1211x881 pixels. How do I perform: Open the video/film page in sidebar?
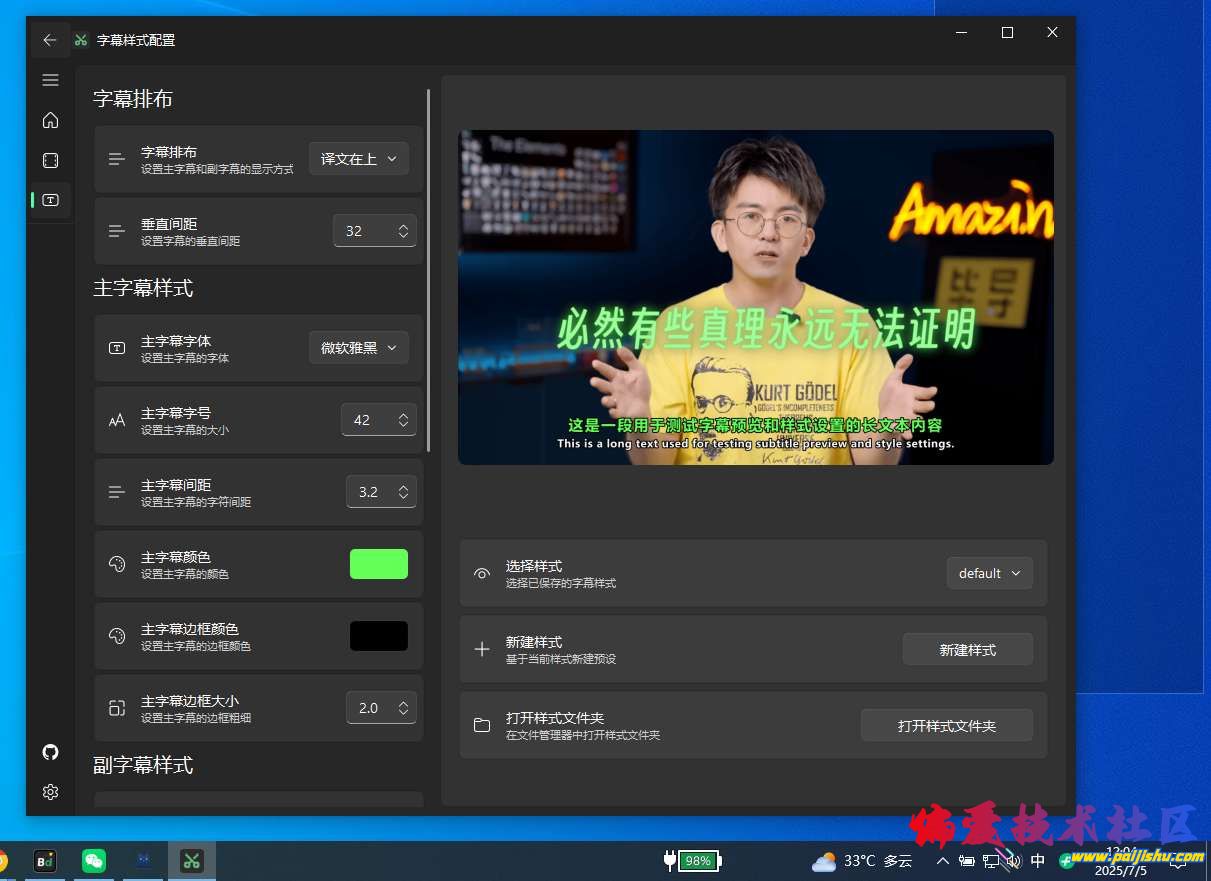pos(50,160)
